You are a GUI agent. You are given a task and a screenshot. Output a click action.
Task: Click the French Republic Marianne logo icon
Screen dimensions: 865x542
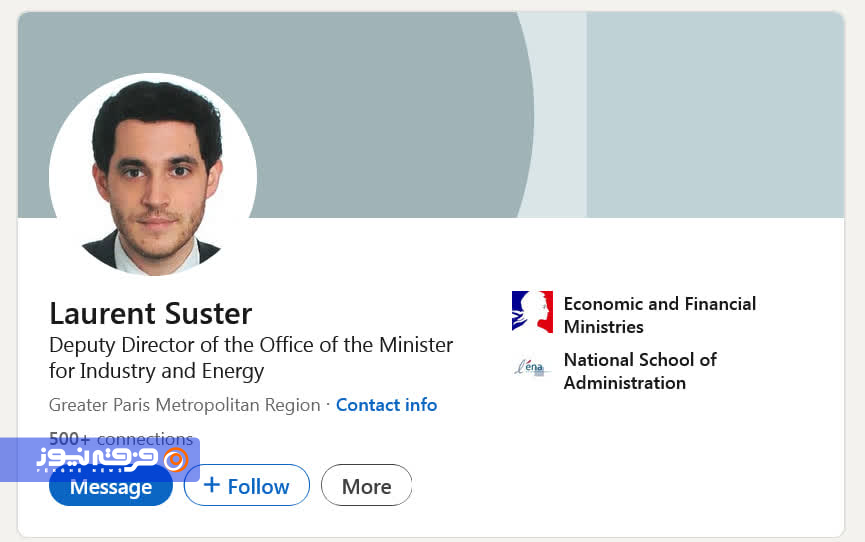point(532,312)
